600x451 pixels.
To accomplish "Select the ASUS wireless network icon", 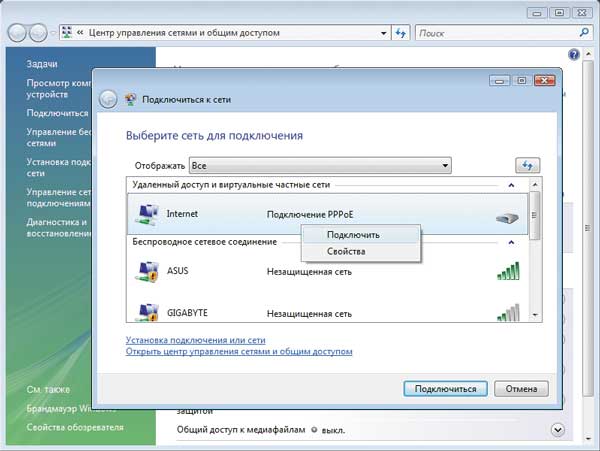I will (145, 270).
